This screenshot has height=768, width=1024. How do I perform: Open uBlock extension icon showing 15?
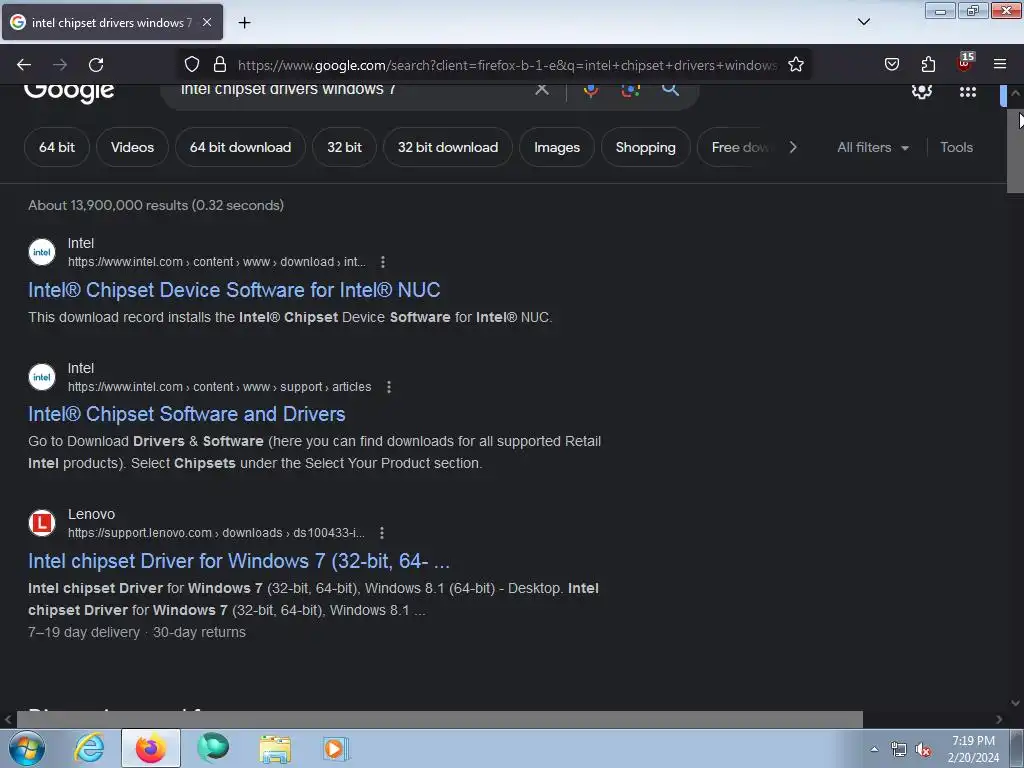(x=965, y=63)
